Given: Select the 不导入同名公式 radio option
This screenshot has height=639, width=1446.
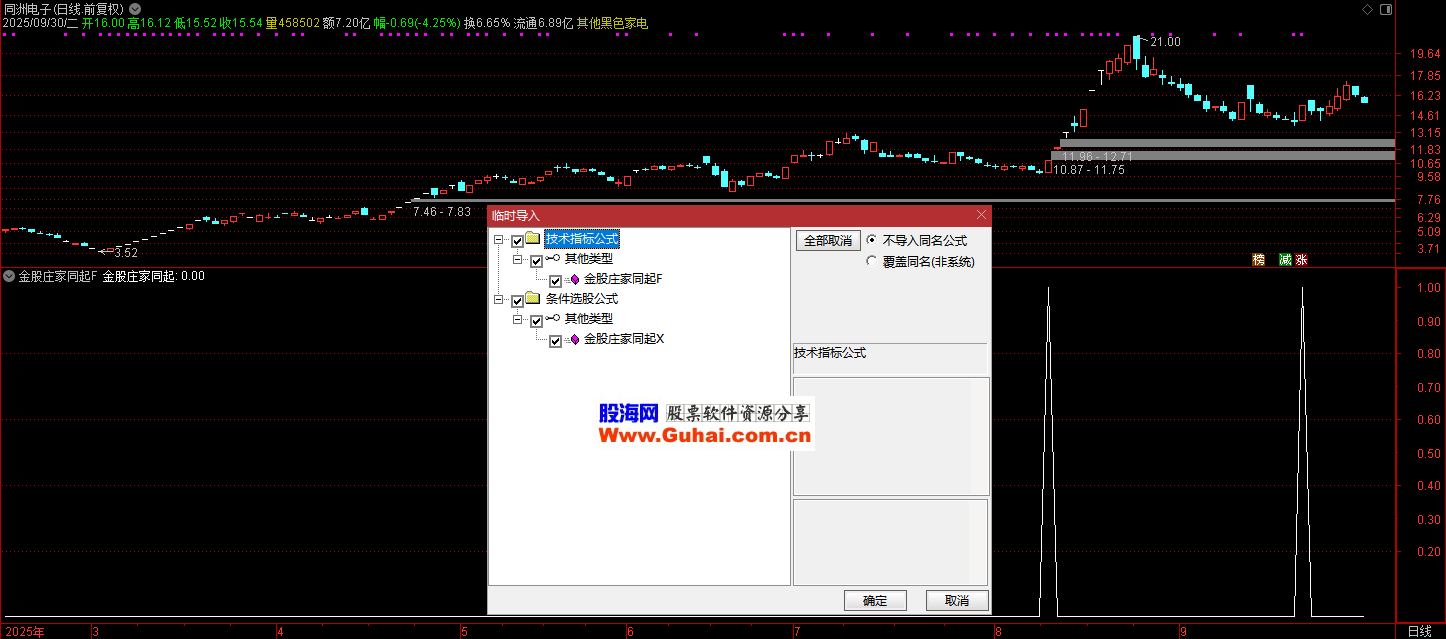Looking at the screenshot, I should click(x=872, y=241).
